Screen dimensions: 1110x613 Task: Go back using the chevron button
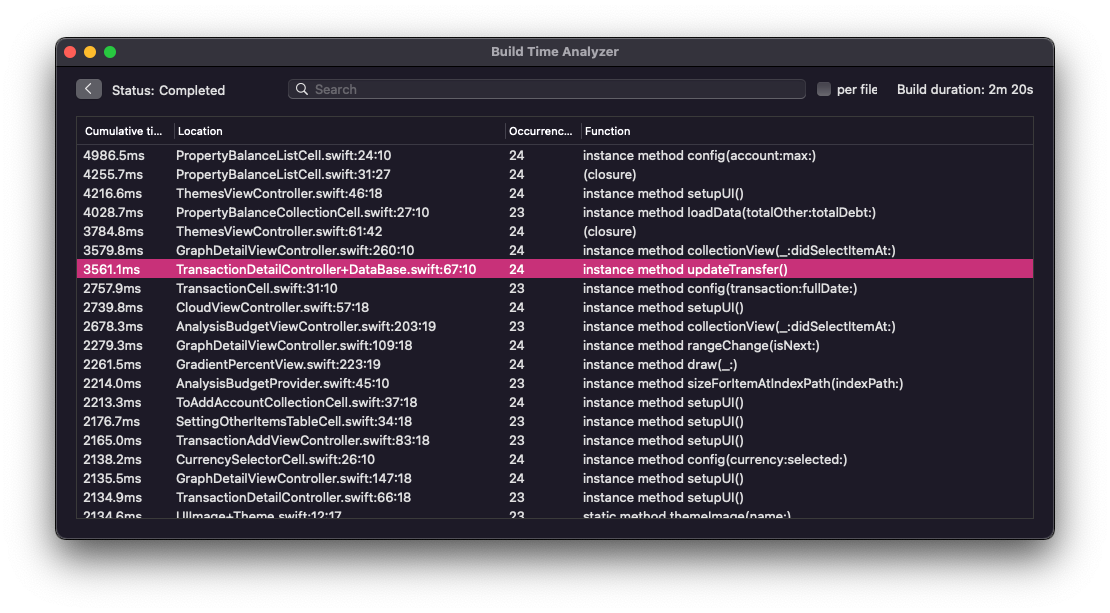tap(88, 89)
